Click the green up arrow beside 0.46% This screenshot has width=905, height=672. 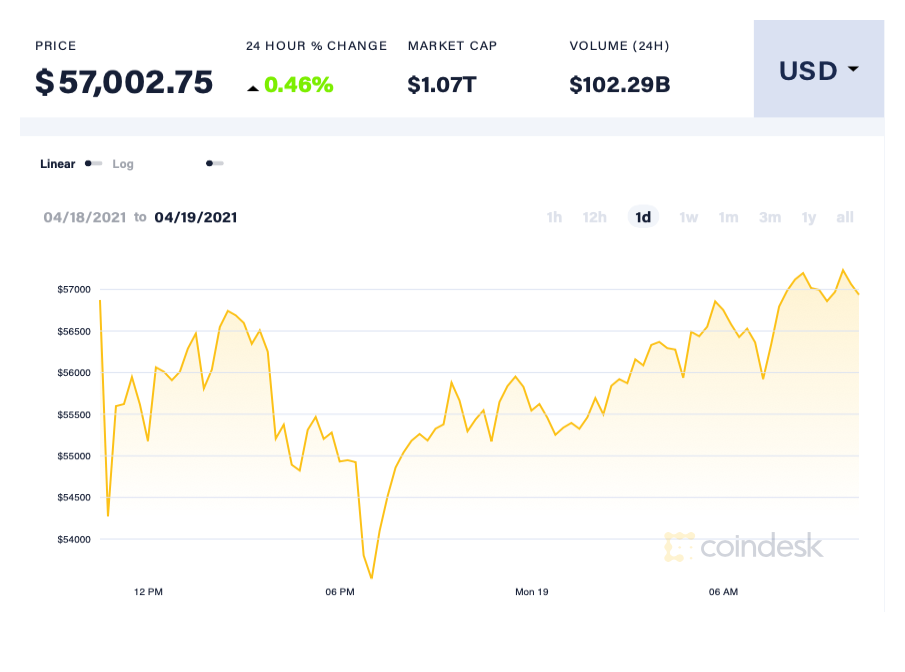click(x=253, y=87)
